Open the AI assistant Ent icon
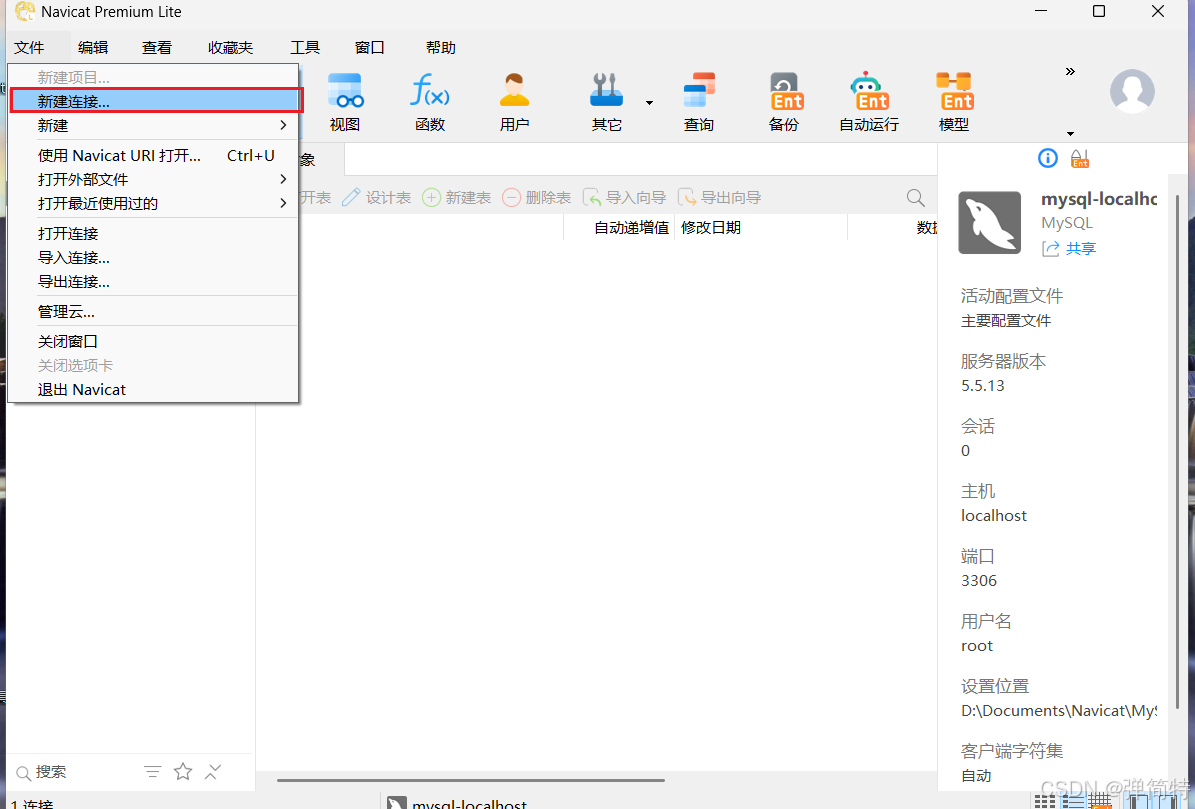1195x809 pixels. (1080, 158)
